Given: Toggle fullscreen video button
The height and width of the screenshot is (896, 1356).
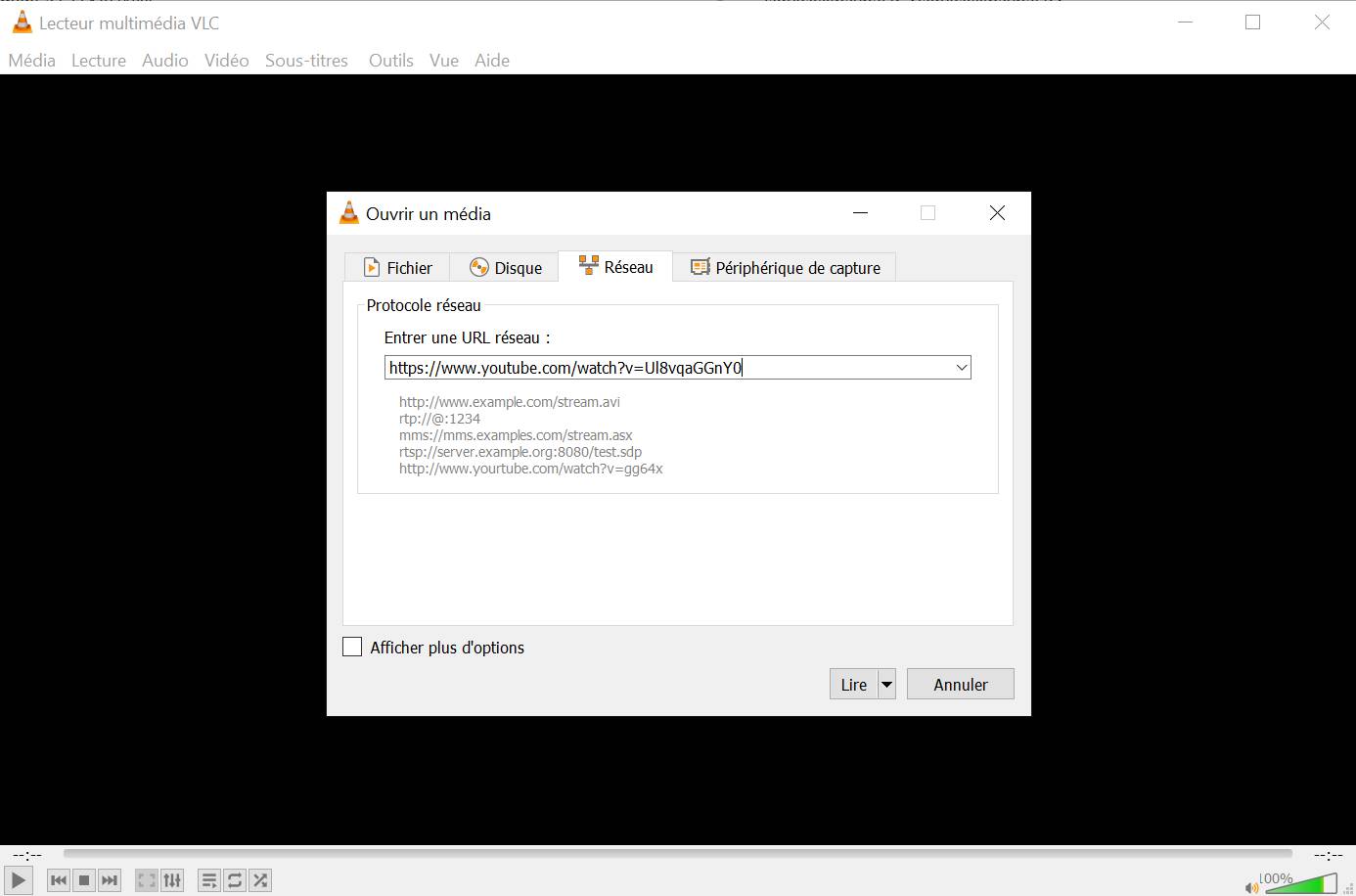Looking at the screenshot, I should pos(147,880).
